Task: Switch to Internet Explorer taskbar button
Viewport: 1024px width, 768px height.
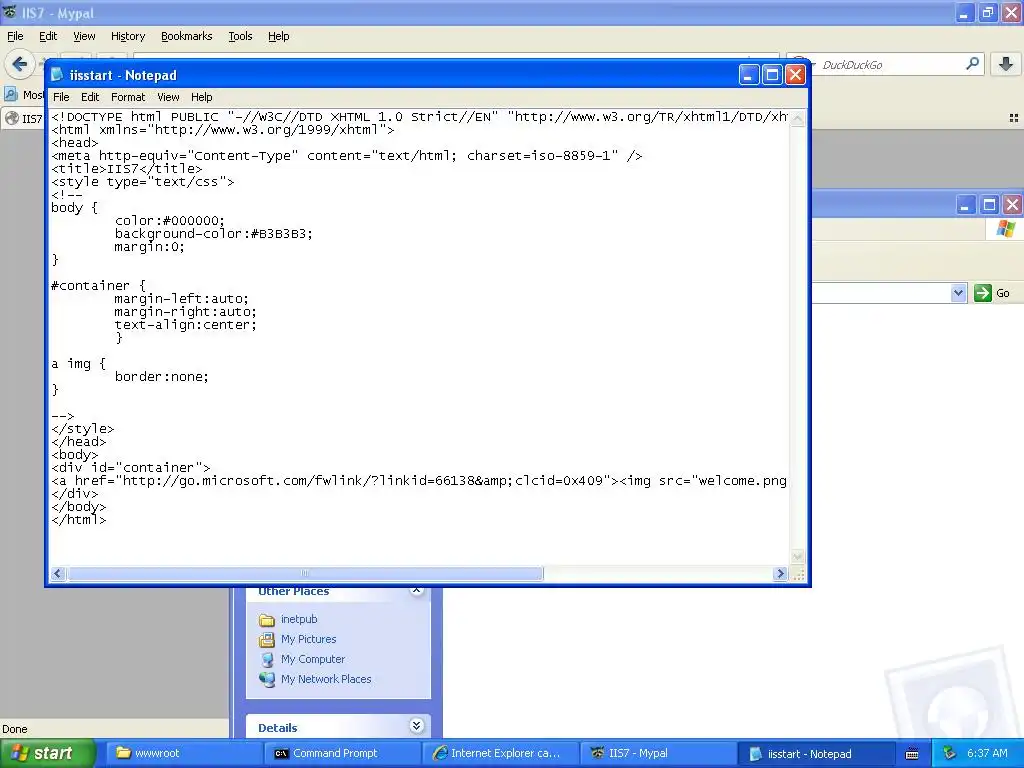Action: point(500,753)
